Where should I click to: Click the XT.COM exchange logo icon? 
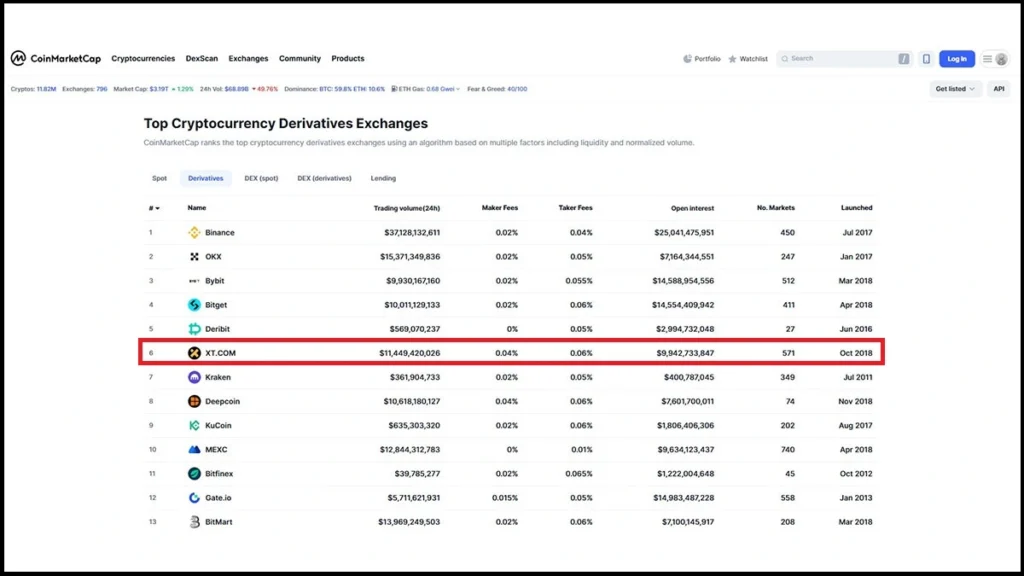194,353
